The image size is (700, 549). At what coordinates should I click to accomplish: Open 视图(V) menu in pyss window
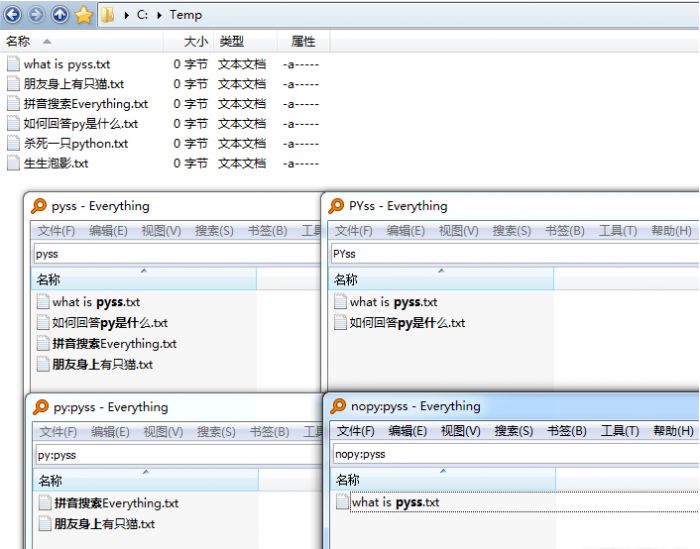pyautogui.click(x=161, y=231)
